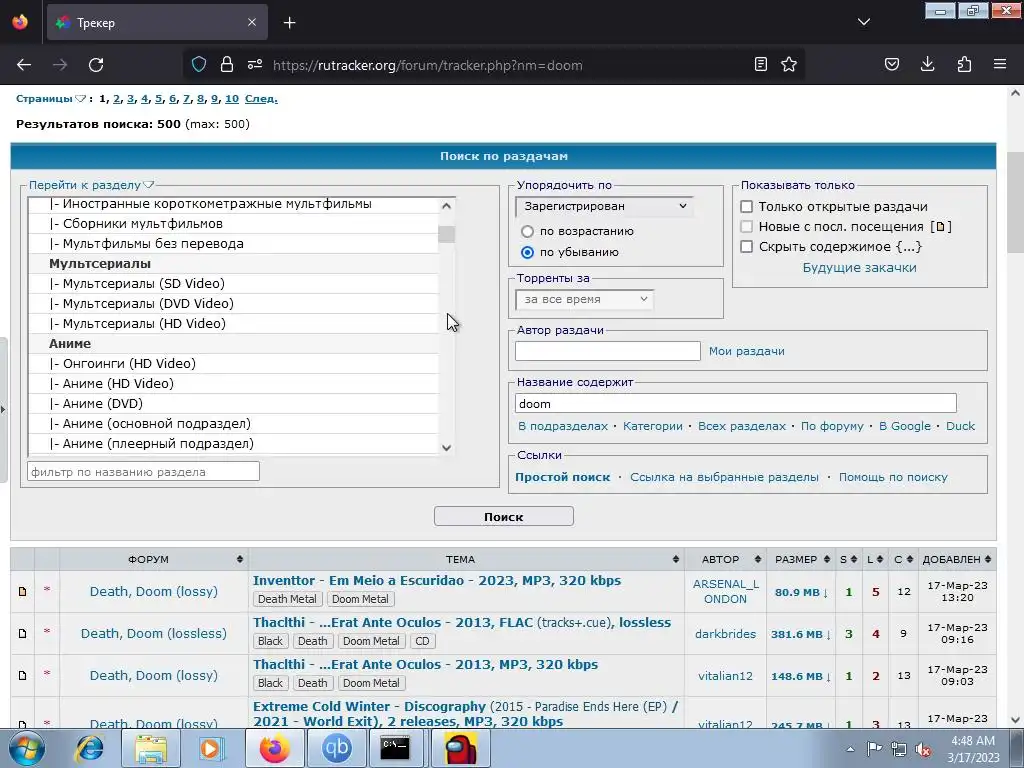This screenshot has width=1024, height=768.
Task: Click the Firefox back arrow
Action: click(x=24, y=65)
